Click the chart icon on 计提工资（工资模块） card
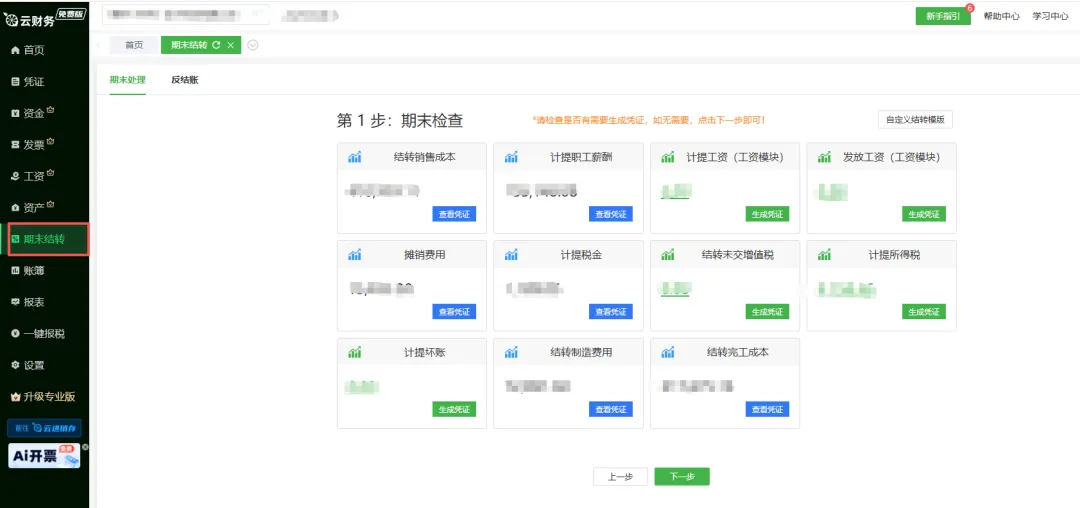The height and width of the screenshot is (508, 1080). point(668,158)
